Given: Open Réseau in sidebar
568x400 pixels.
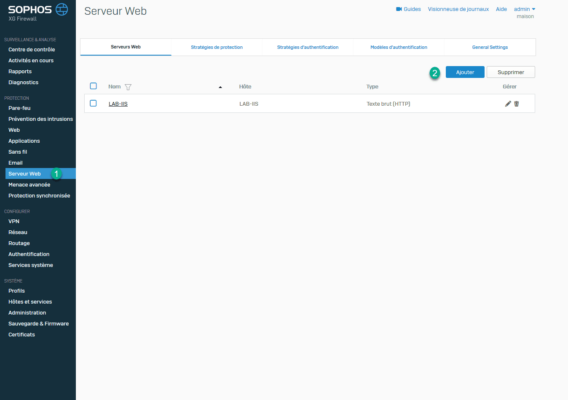Looking at the screenshot, I should 18,232.
